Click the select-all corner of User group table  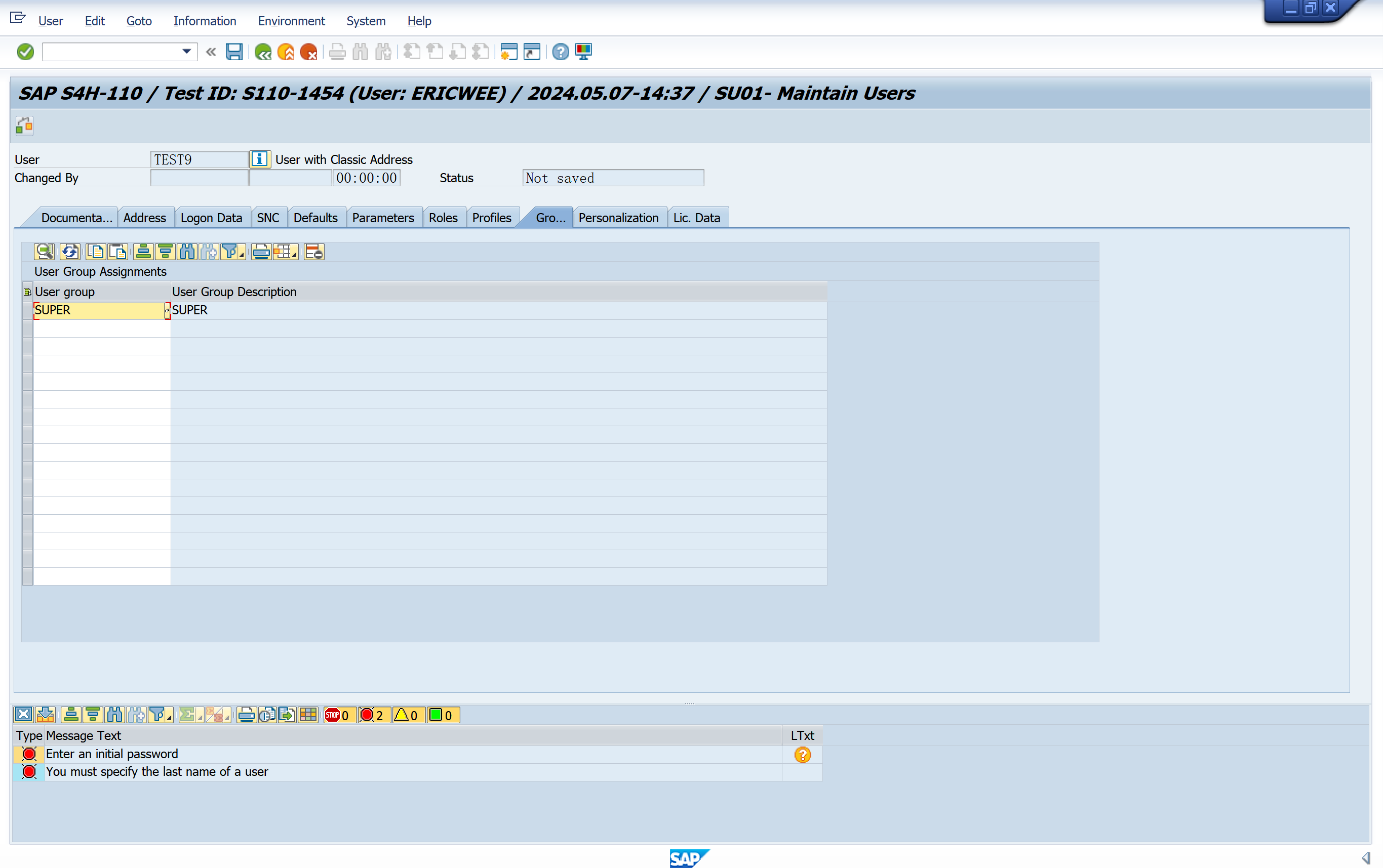click(x=27, y=292)
